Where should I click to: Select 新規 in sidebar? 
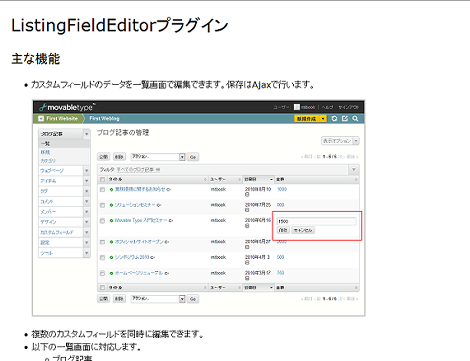(x=45, y=152)
